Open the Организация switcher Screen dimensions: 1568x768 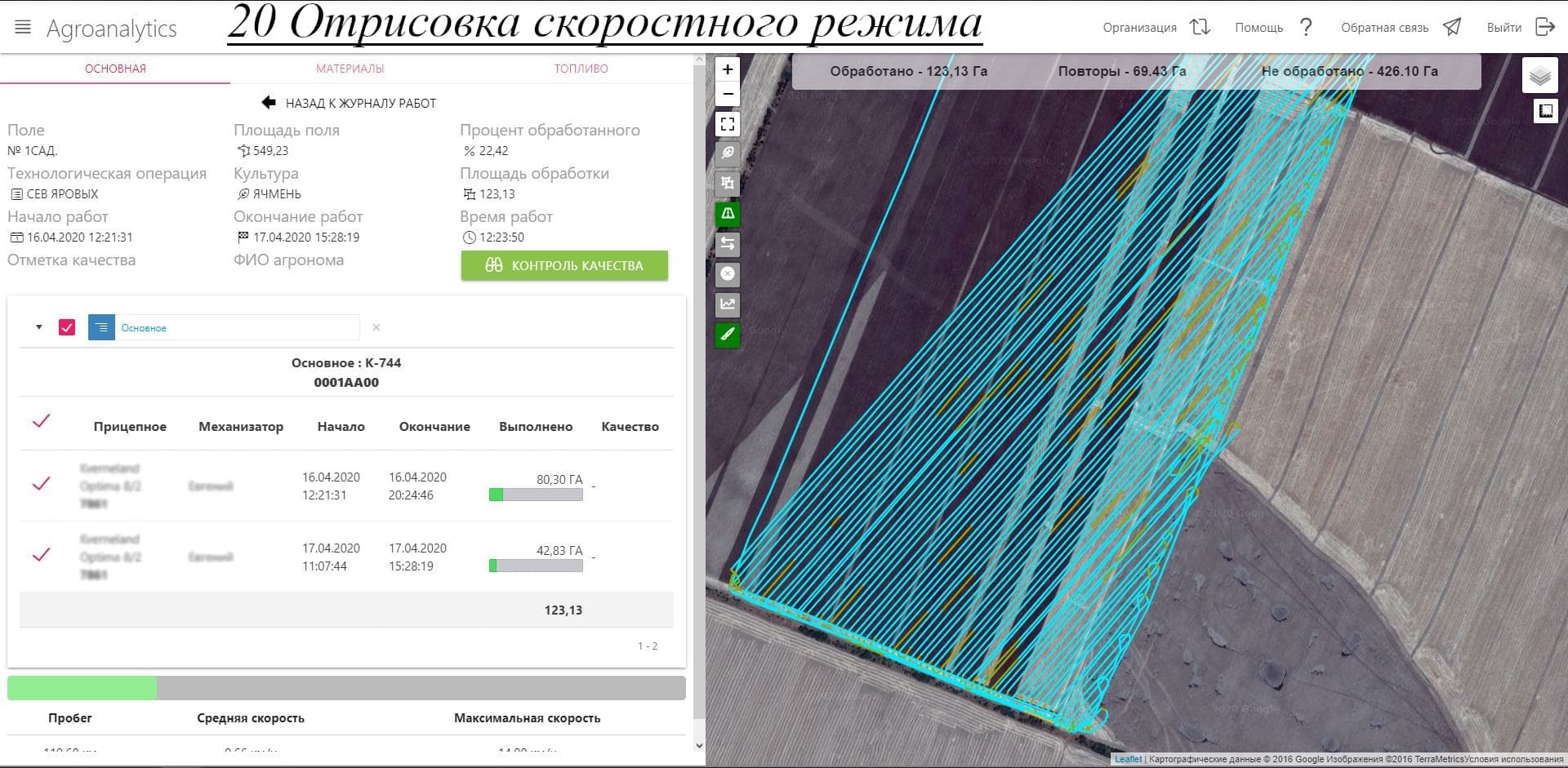[1155, 28]
